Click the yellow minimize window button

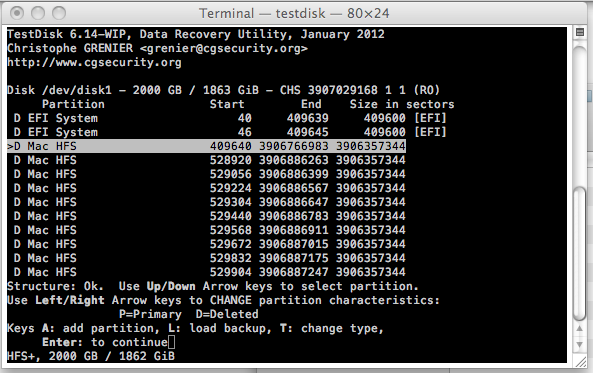pyautogui.click(x=38, y=13)
